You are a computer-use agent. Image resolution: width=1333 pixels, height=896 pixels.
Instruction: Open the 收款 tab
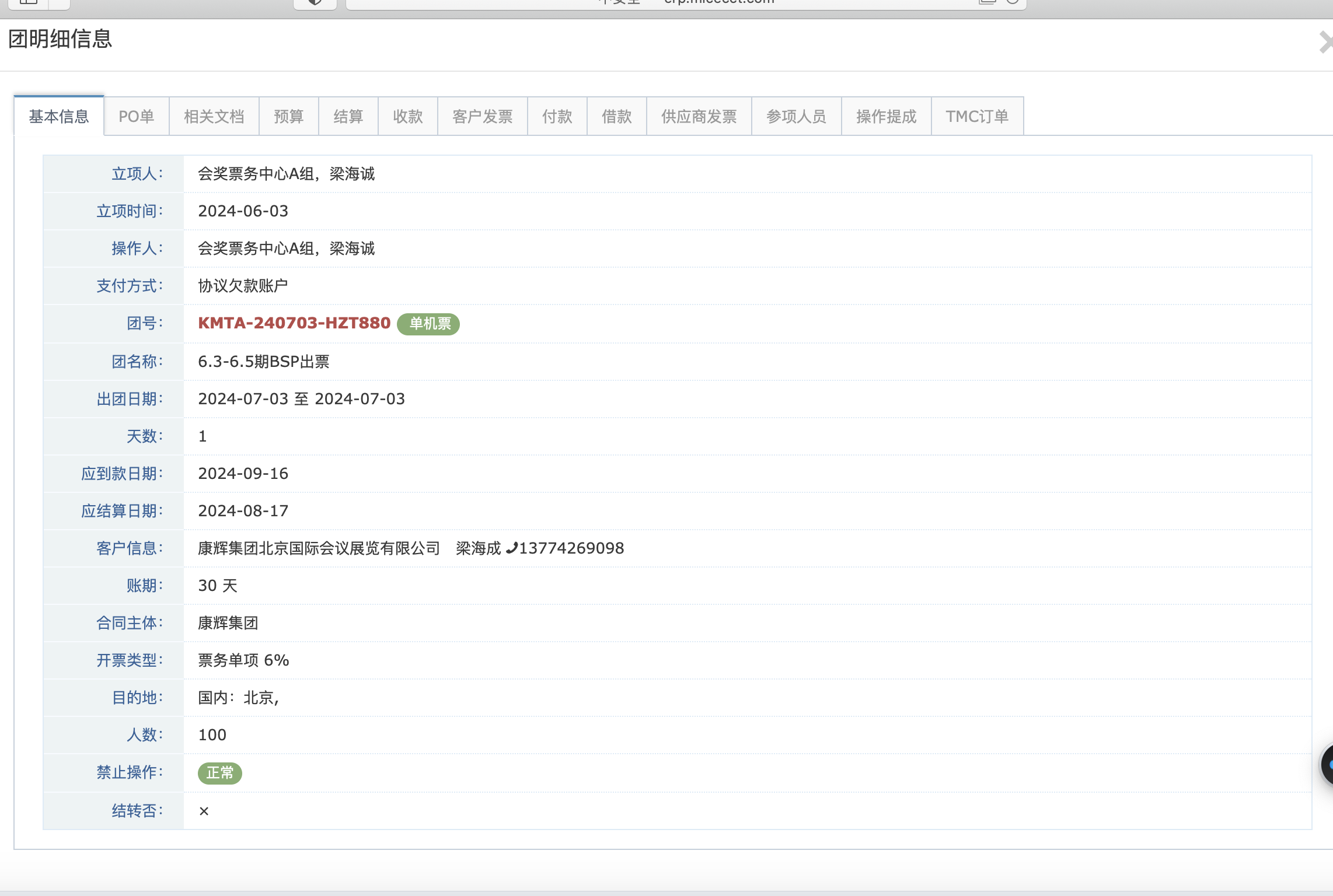(408, 117)
